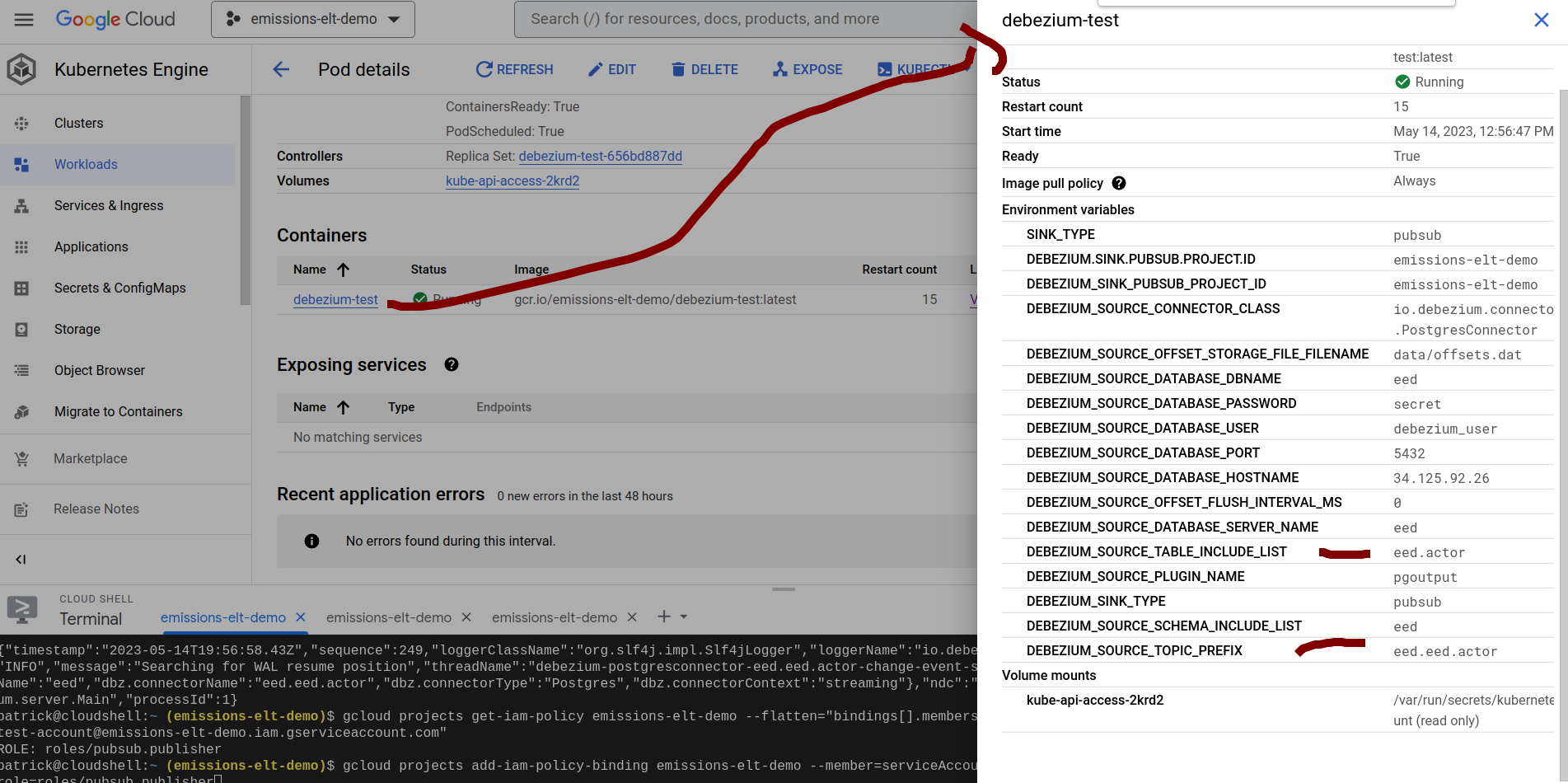
Task: Switch to the middle emissions-elt-demo terminal tab
Action: pos(388,617)
